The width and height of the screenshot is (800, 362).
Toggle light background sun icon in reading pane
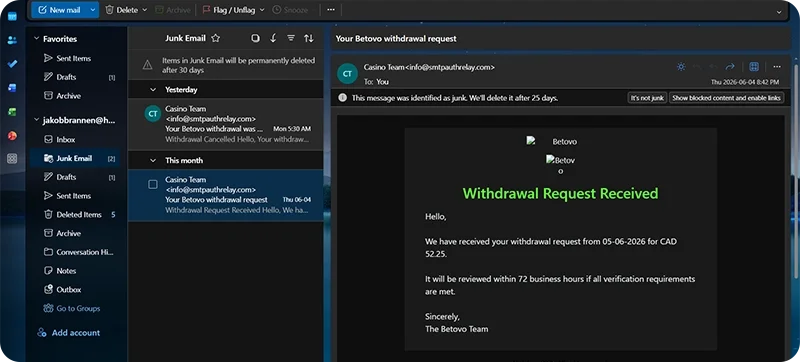681,67
